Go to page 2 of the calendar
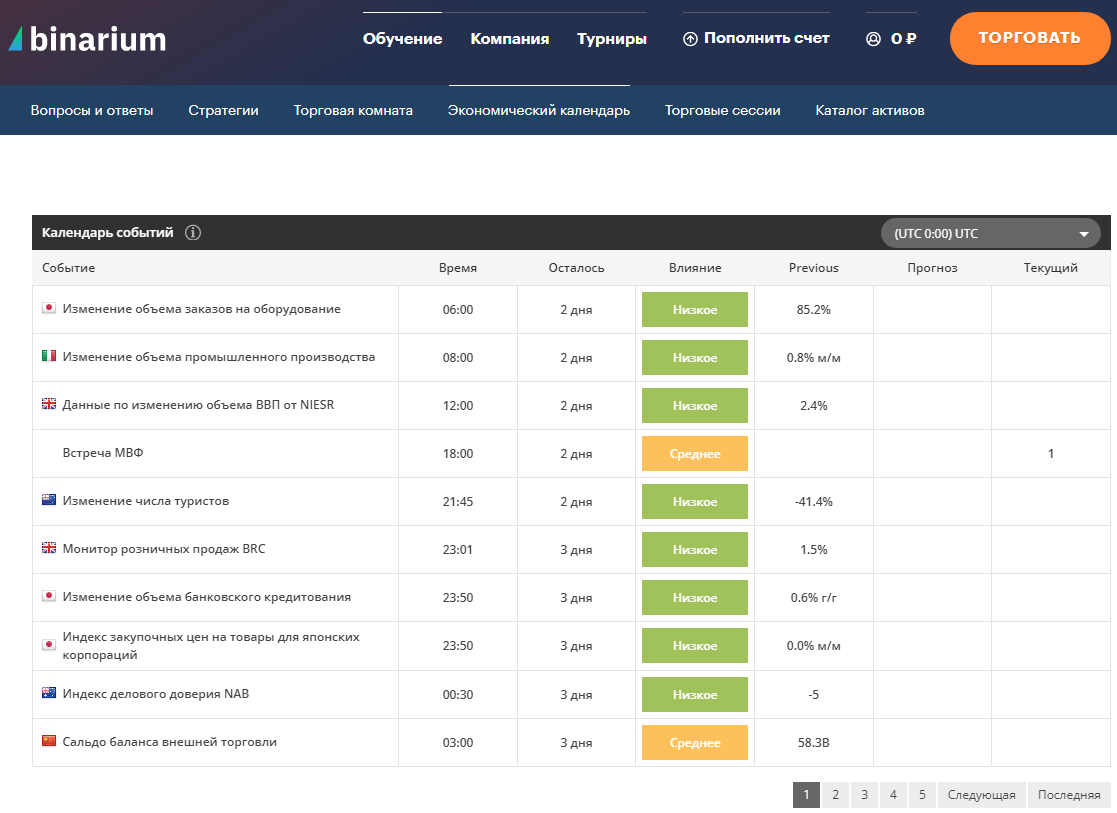 (835, 795)
